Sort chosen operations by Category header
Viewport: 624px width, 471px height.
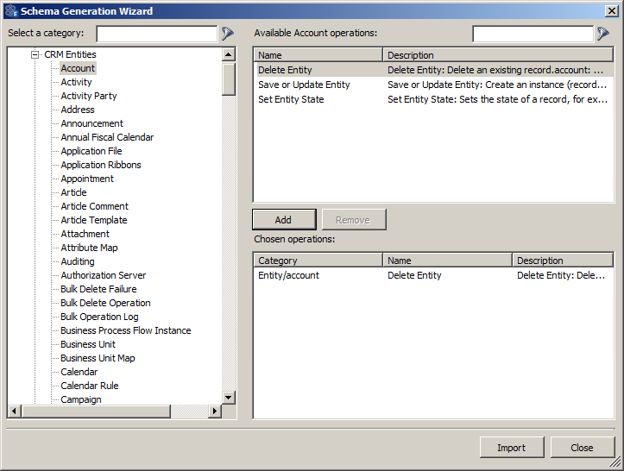pos(318,260)
